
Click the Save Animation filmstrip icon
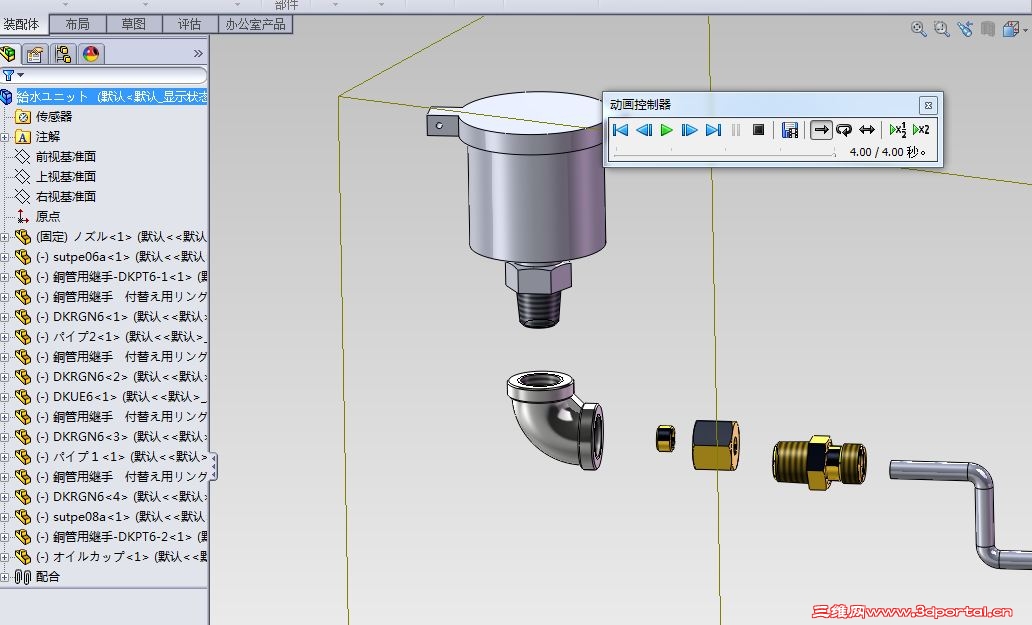pyautogui.click(x=790, y=130)
